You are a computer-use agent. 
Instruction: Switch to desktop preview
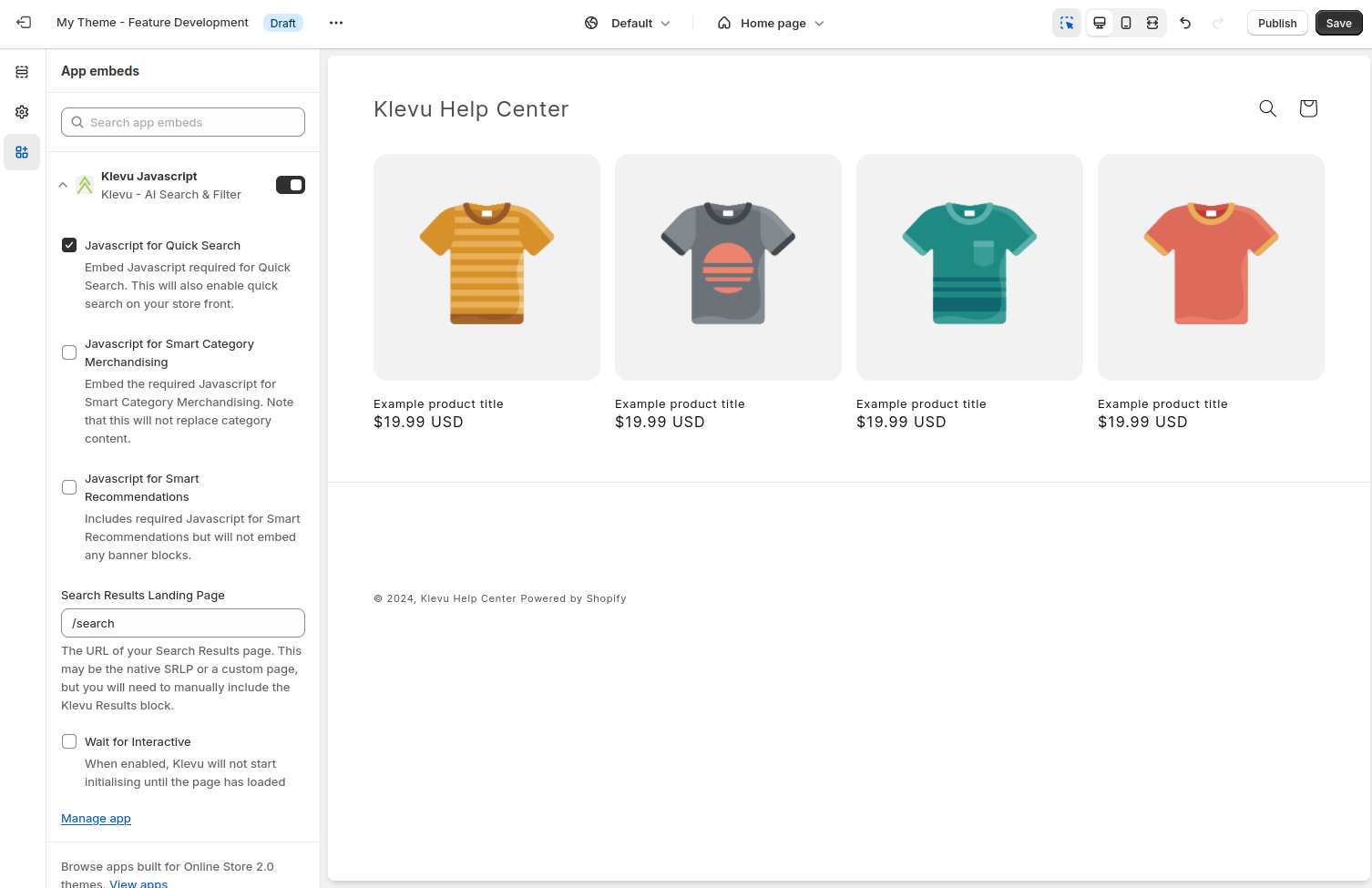(x=1100, y=23)
